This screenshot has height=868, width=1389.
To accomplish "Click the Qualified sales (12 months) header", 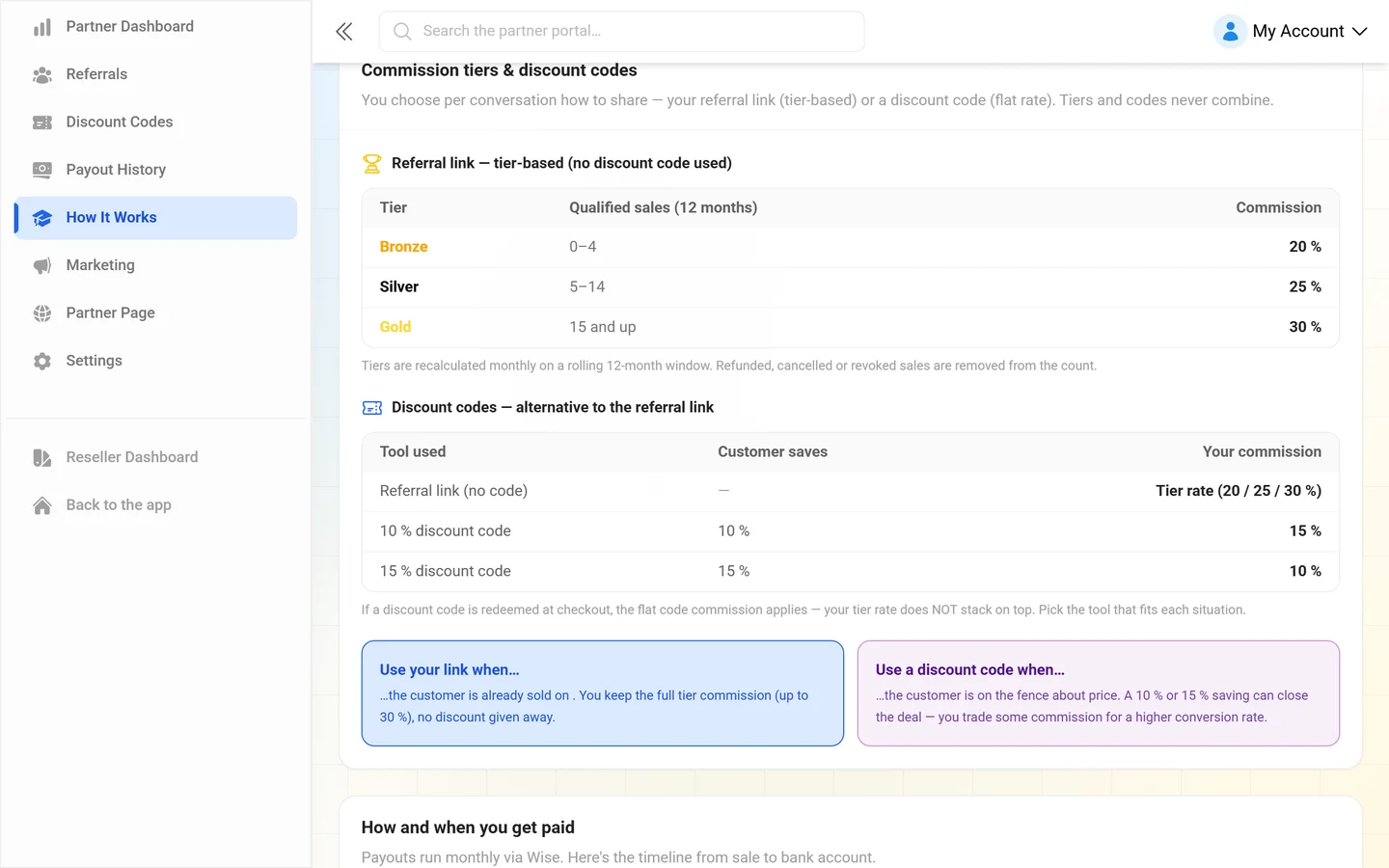I will click(x=664, y=208).
